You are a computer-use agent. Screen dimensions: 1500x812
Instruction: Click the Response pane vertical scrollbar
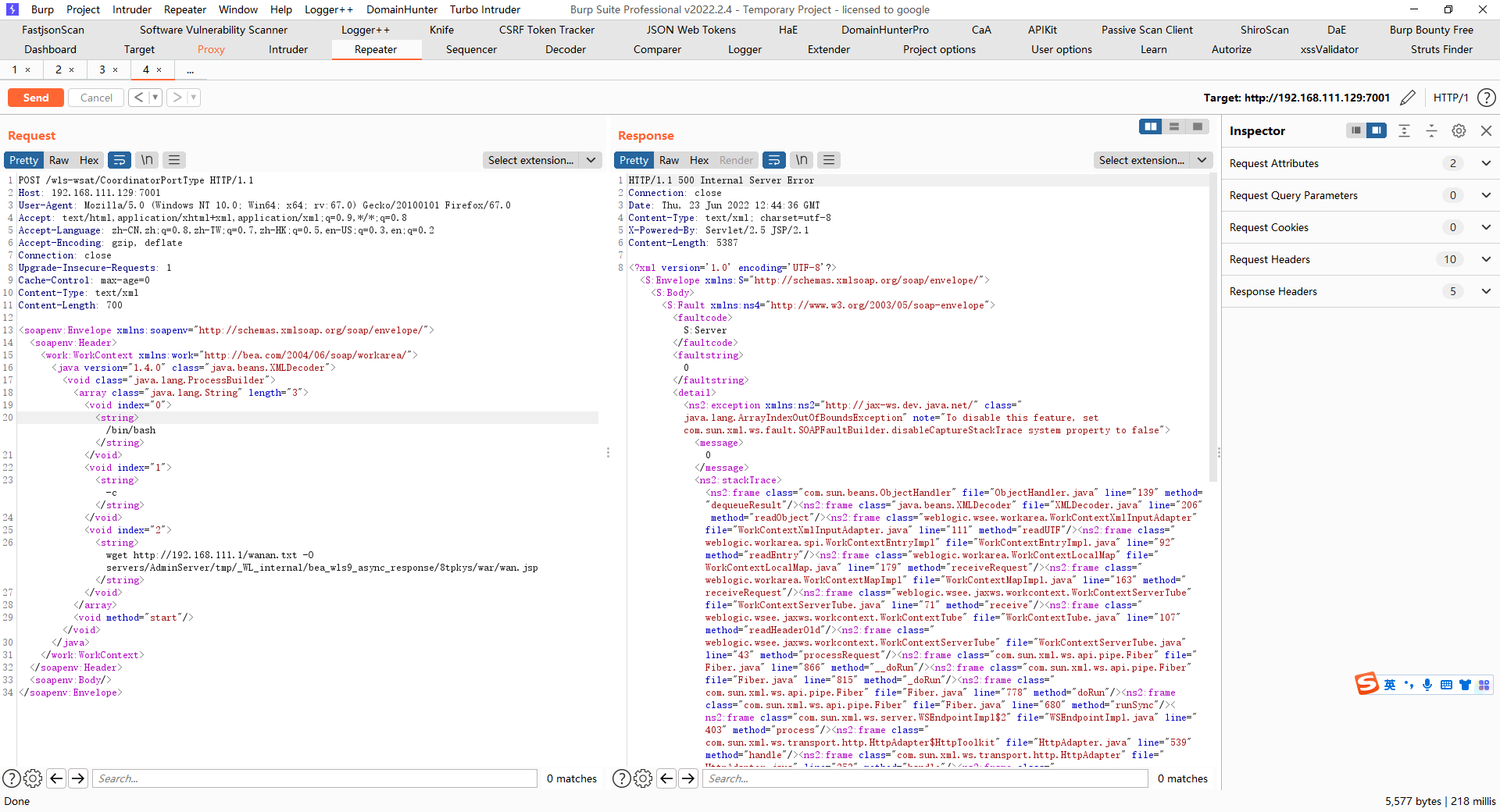pyautogui.click(x=1213, y=328)
